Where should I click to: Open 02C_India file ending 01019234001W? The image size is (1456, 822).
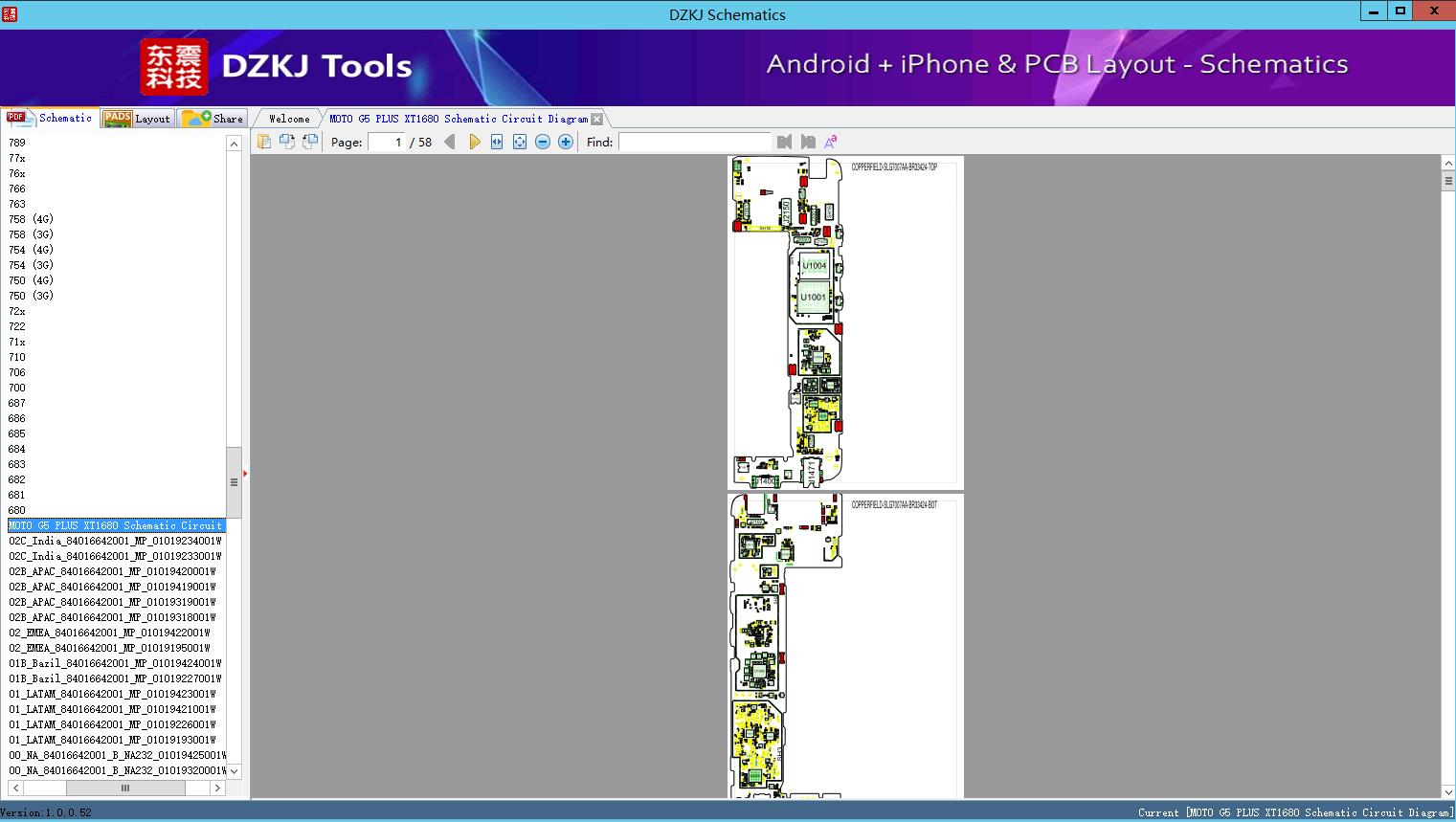point(117,541)
